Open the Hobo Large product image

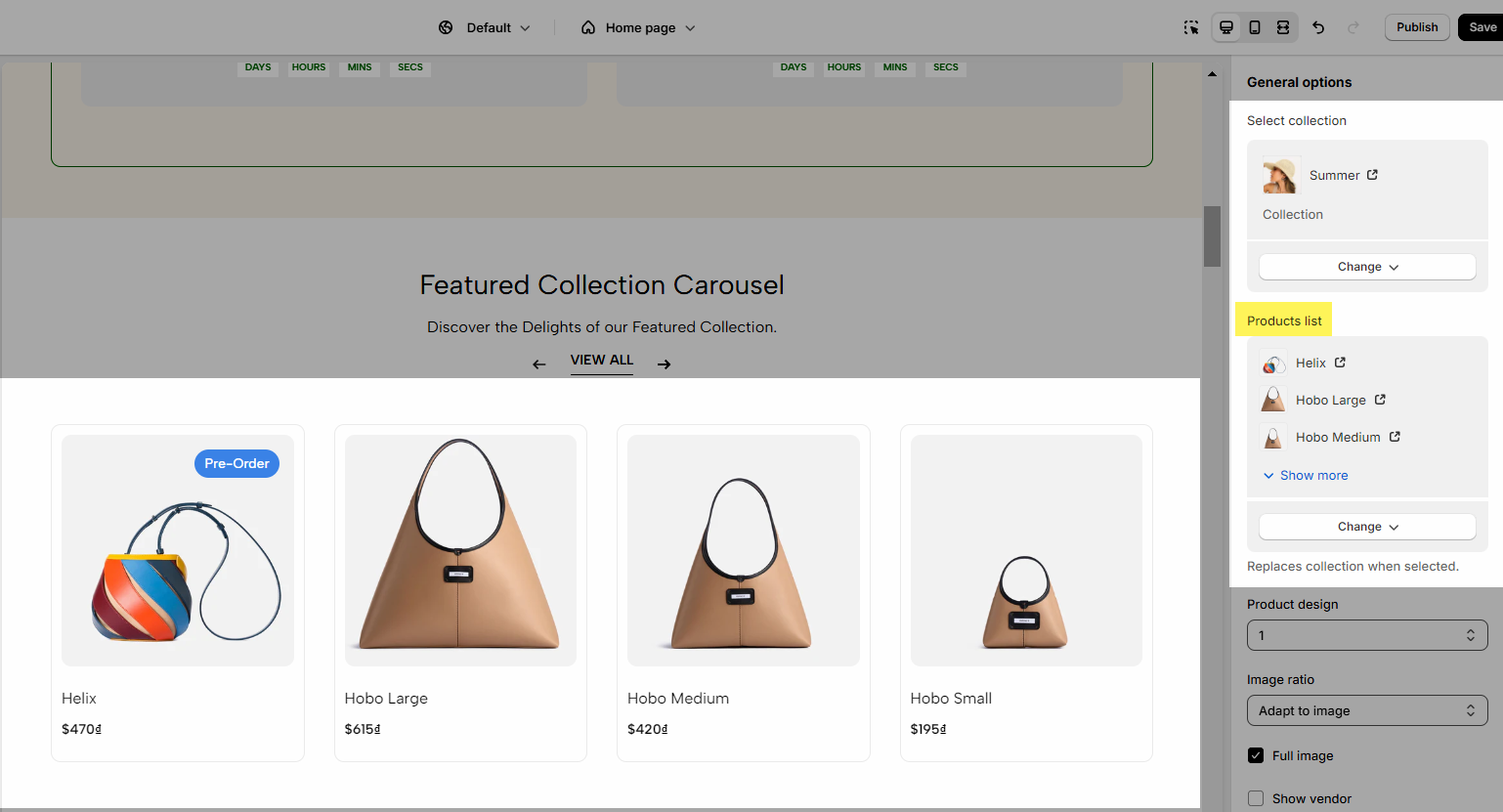point(460,550)
